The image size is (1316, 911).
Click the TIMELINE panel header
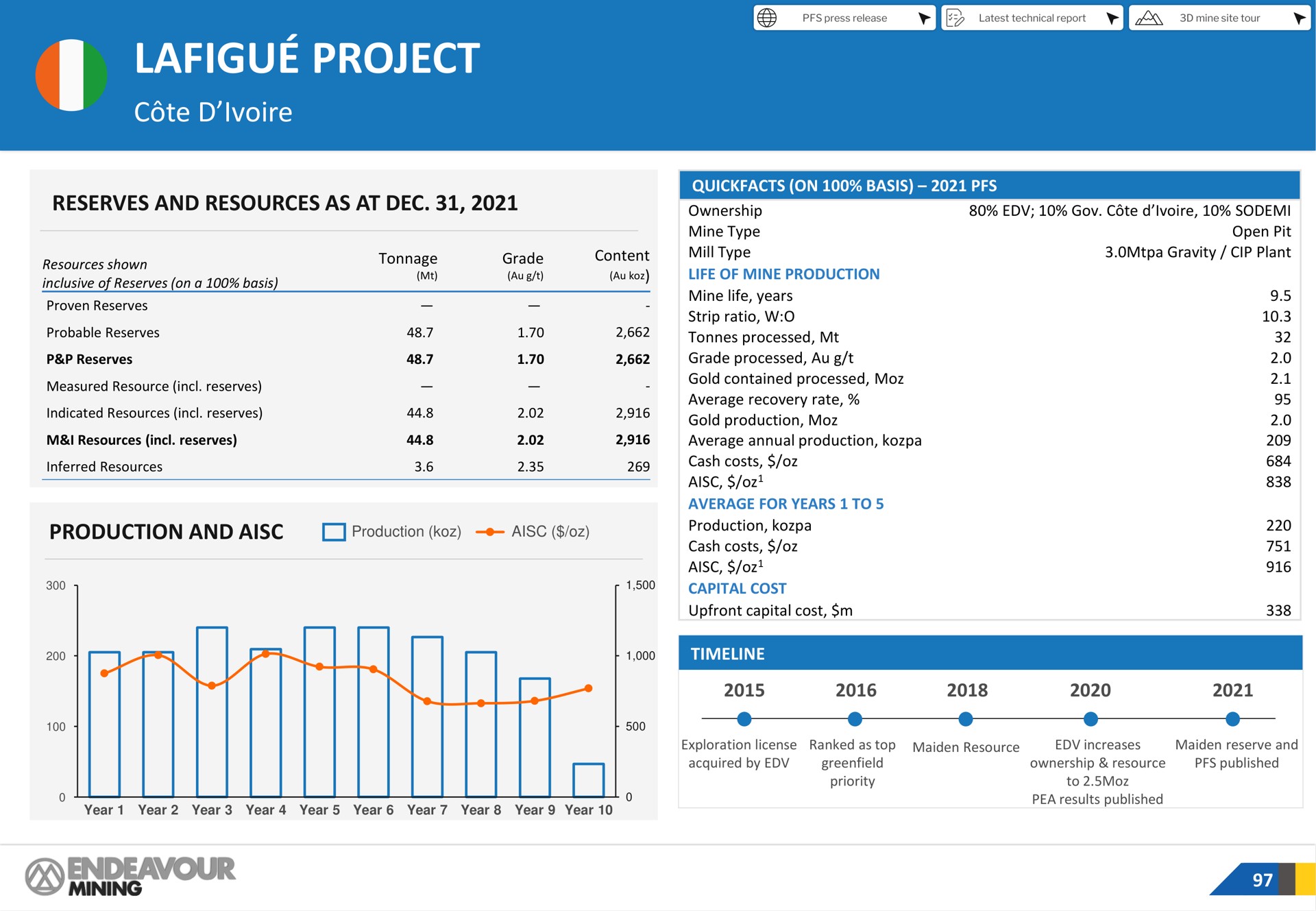pyautogui.click(x=990, y=653)
